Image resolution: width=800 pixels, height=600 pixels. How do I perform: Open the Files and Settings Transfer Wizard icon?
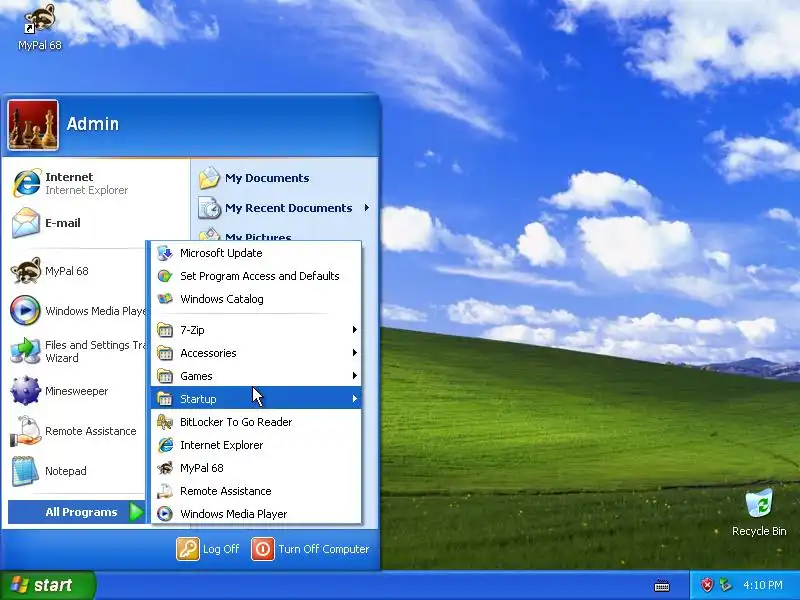[x=26, y=351]
